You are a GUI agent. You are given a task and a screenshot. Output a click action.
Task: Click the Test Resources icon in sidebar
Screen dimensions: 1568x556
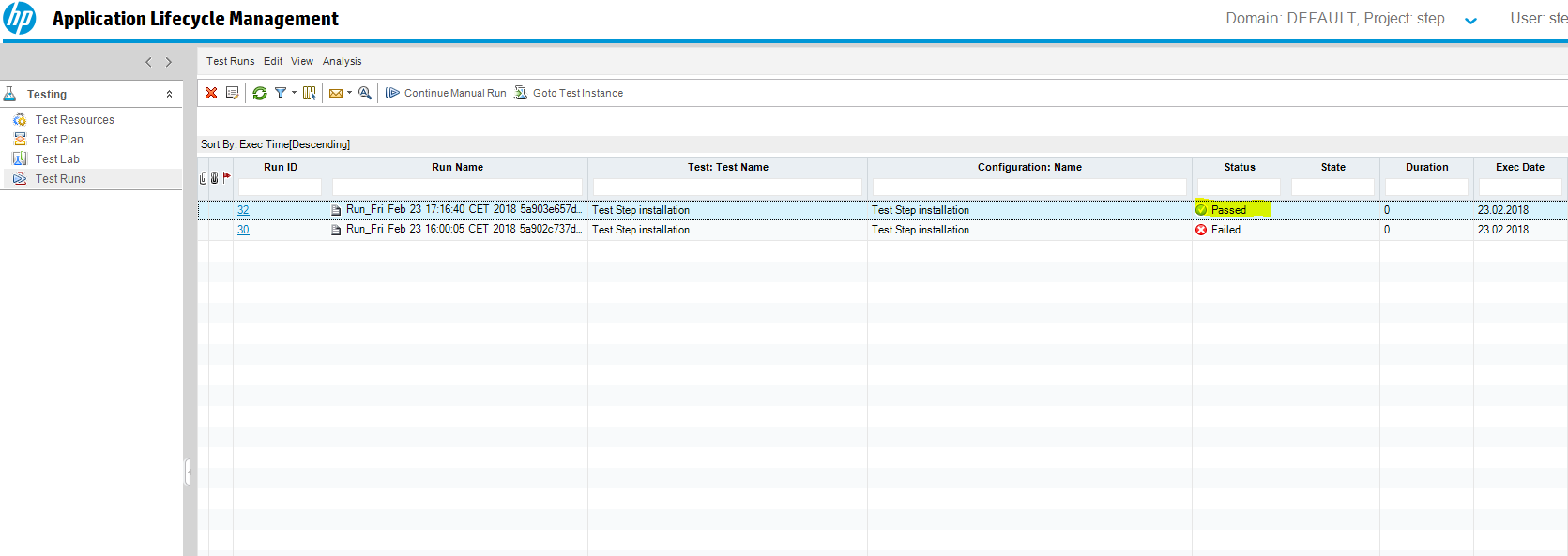click(20, 120)
